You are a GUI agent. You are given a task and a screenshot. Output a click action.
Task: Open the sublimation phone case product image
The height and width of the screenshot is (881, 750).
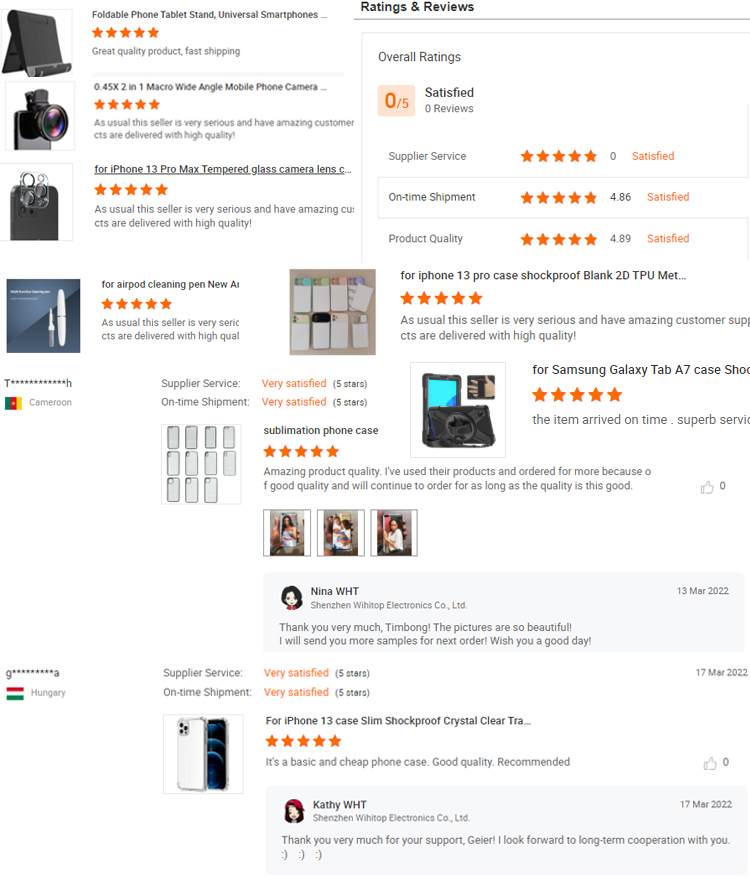pyautogui.click(x=201, y=464)
